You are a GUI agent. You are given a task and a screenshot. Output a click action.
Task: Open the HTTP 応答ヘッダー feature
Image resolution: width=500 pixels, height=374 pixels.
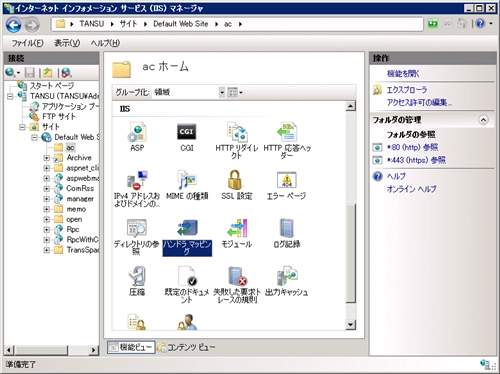tap(287, 140)
